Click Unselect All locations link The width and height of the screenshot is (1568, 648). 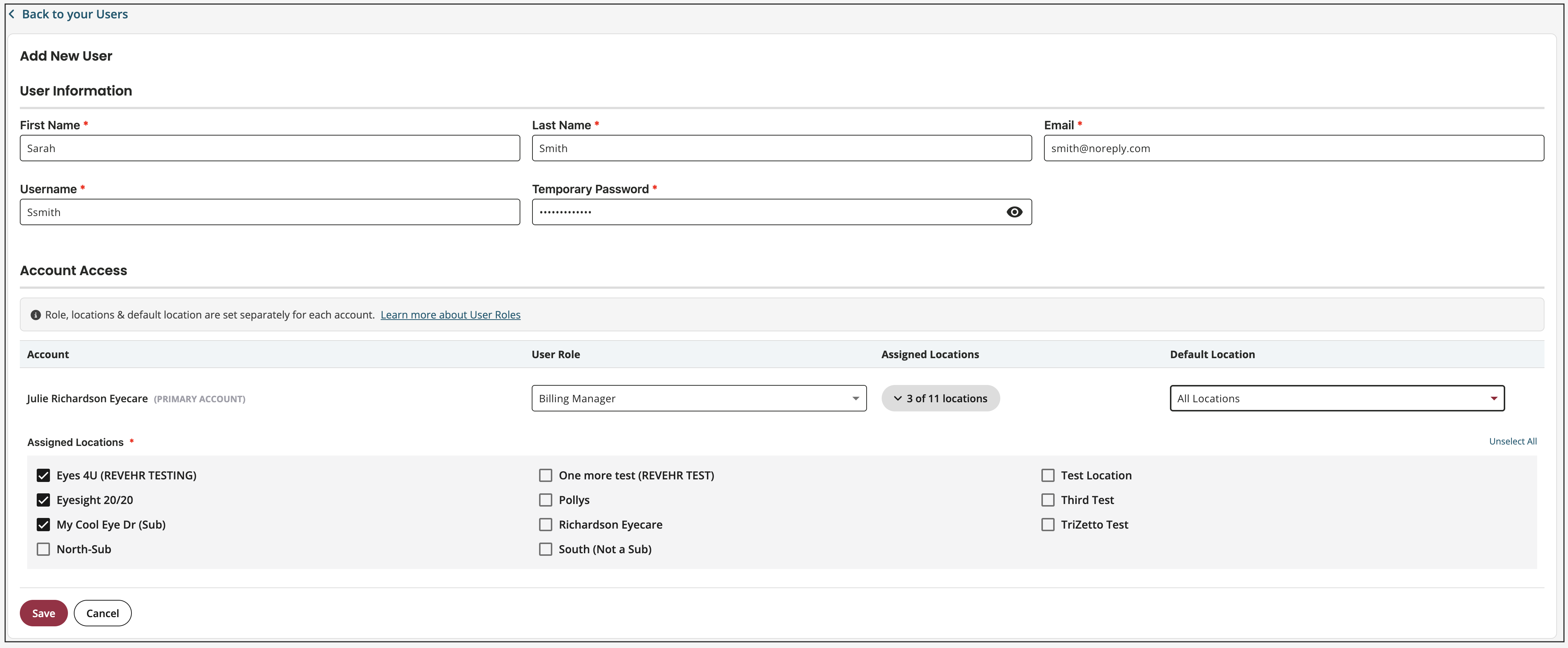(x=1513, y=442)
